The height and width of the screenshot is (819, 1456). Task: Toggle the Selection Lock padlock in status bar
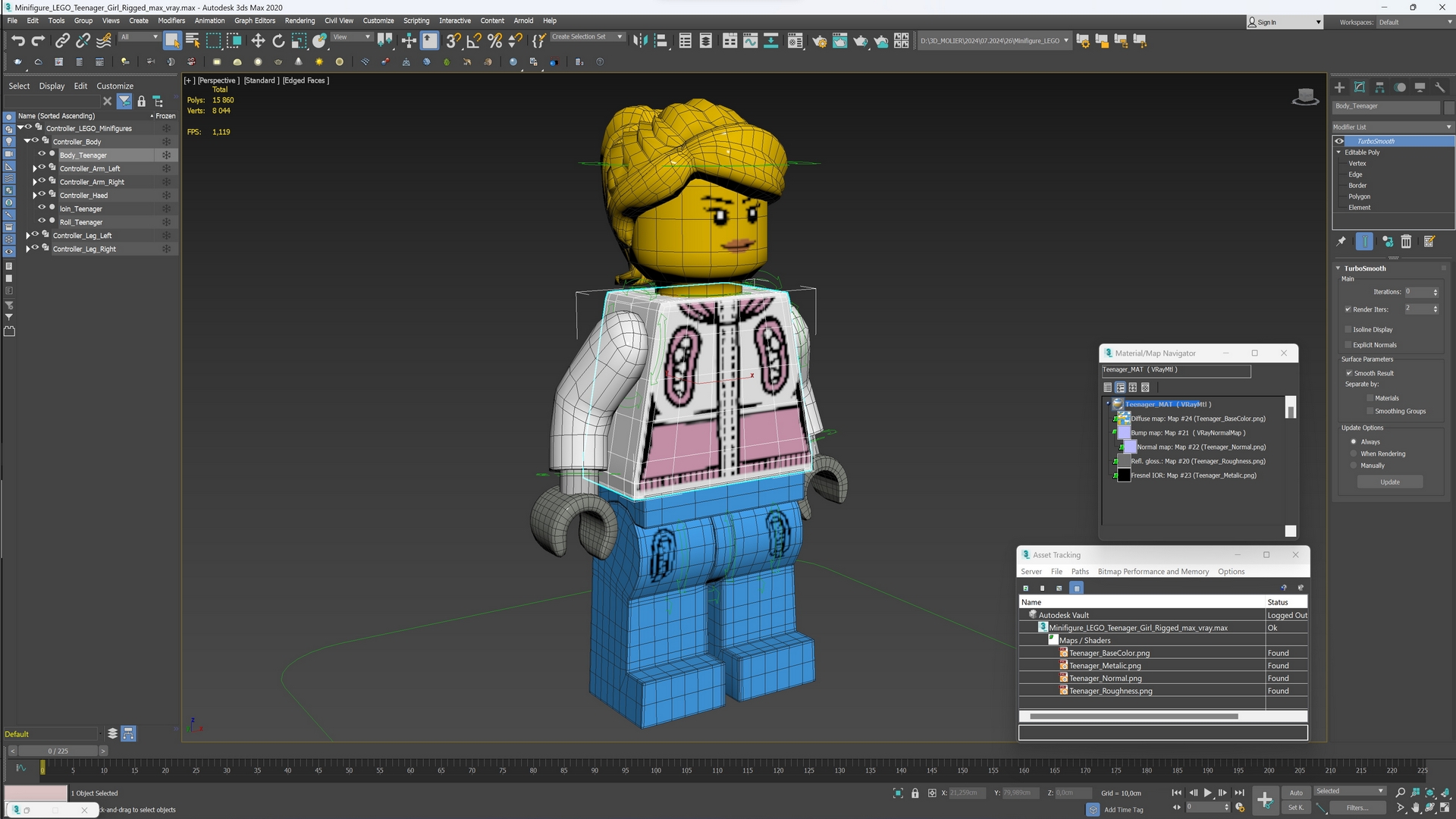pos(915,793)
